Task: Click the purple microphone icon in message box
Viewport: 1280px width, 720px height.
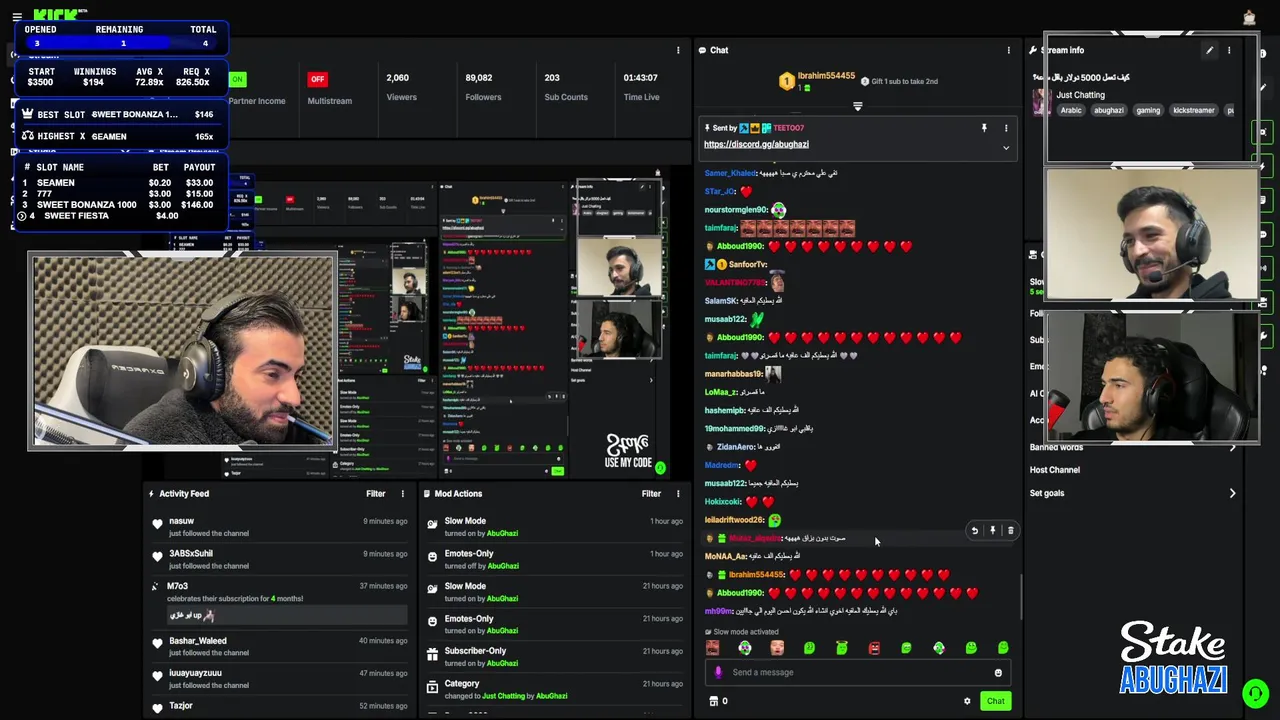Action: point(718,672)
